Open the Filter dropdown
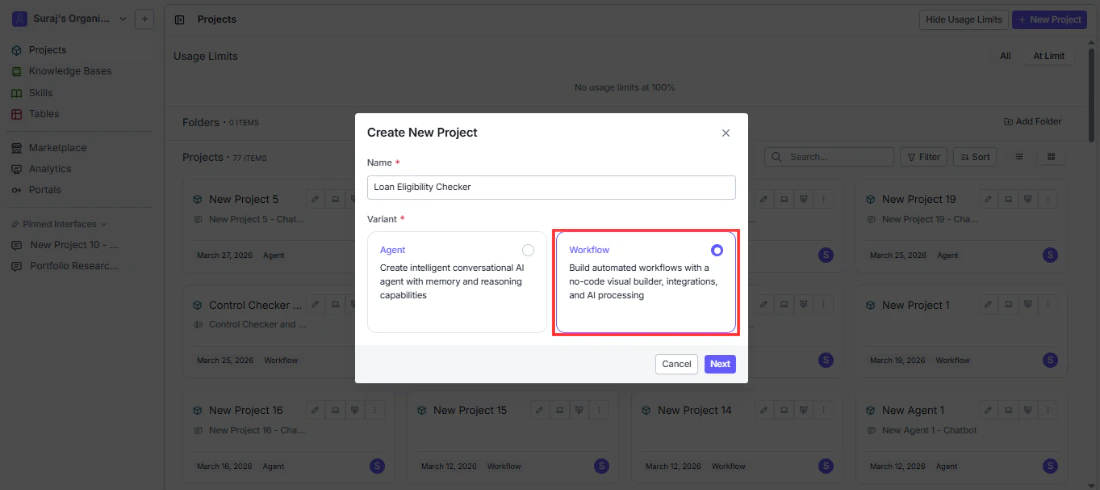This screenshot has width=1100, height=490. [924, 157]
